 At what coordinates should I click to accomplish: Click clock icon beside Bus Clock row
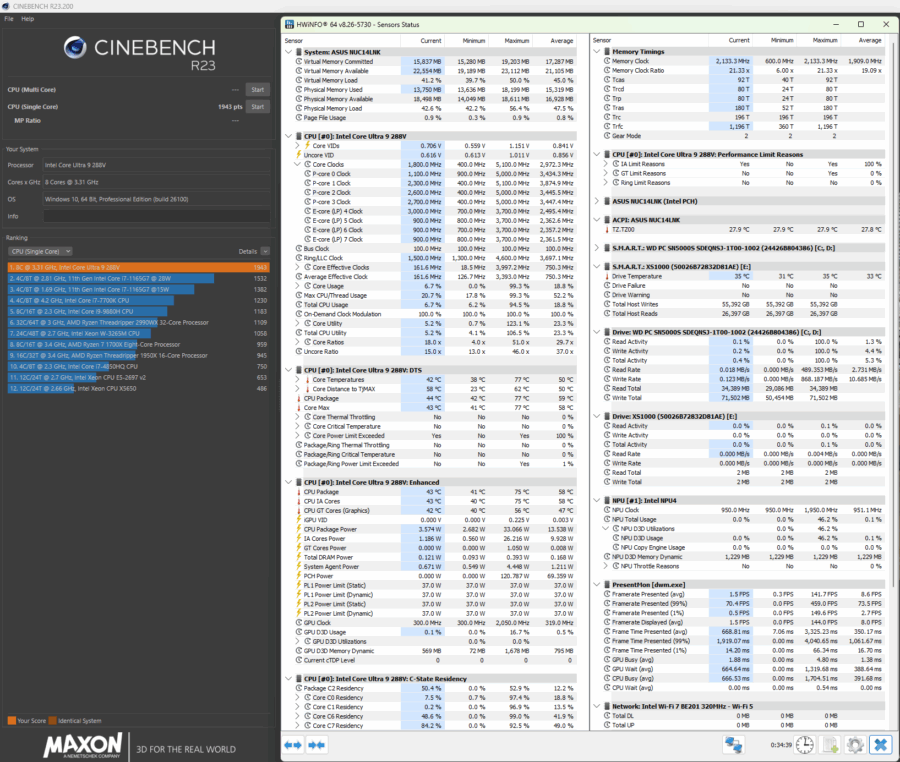[x=298, y=248]
